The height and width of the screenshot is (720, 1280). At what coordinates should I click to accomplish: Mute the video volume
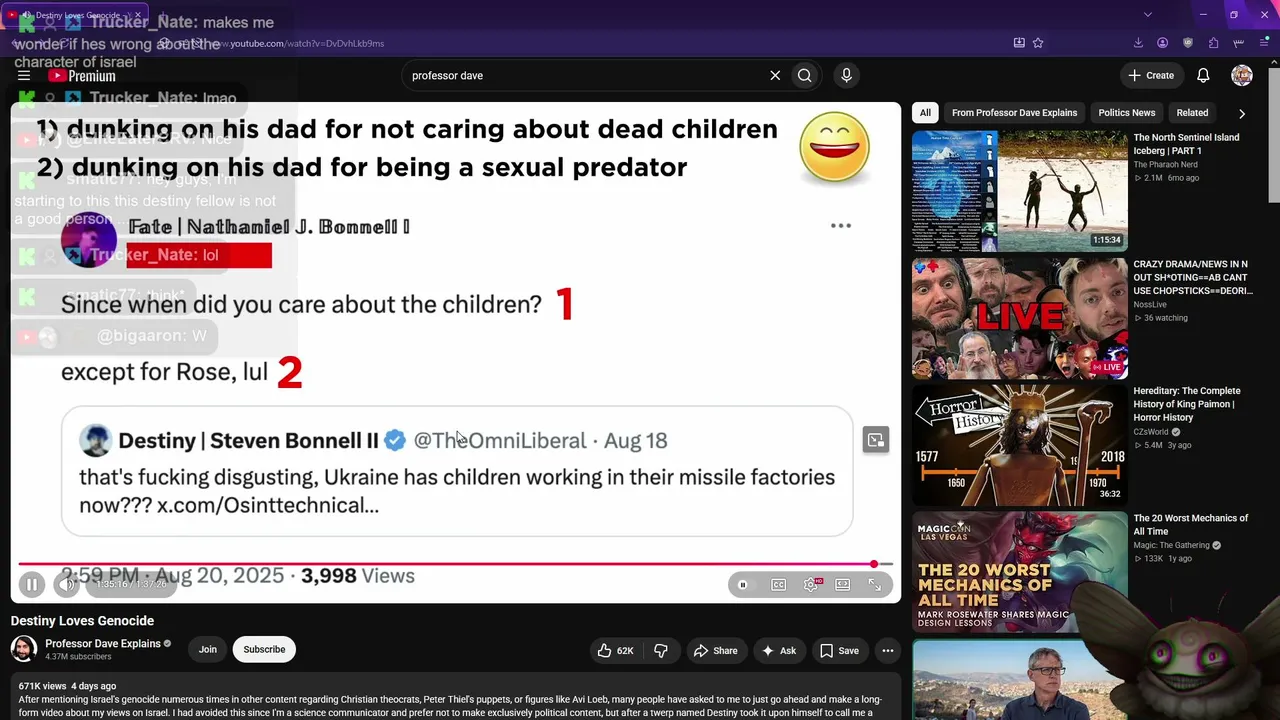[67, 585]
